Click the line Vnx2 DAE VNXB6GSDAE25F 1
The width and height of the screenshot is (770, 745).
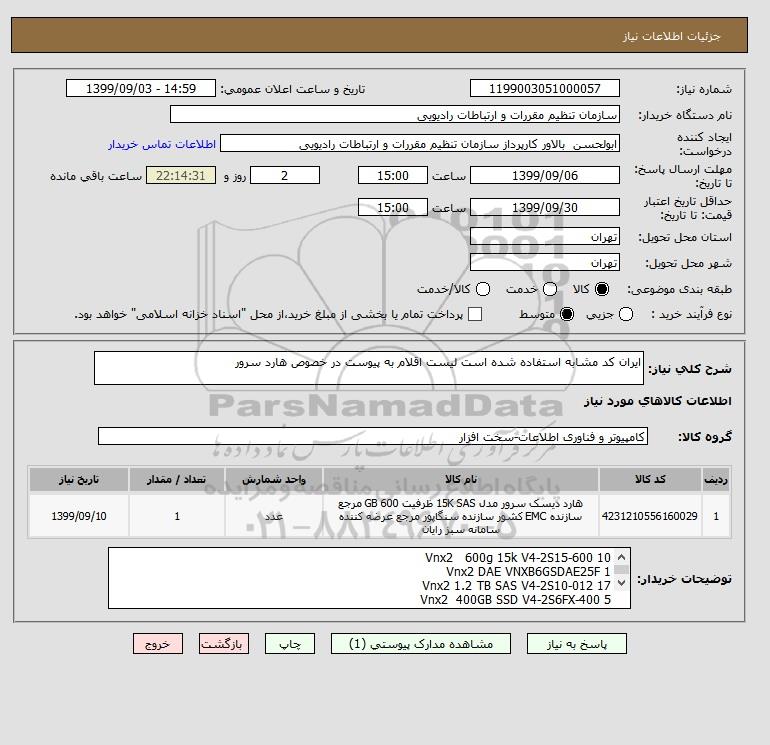point(528,572)
